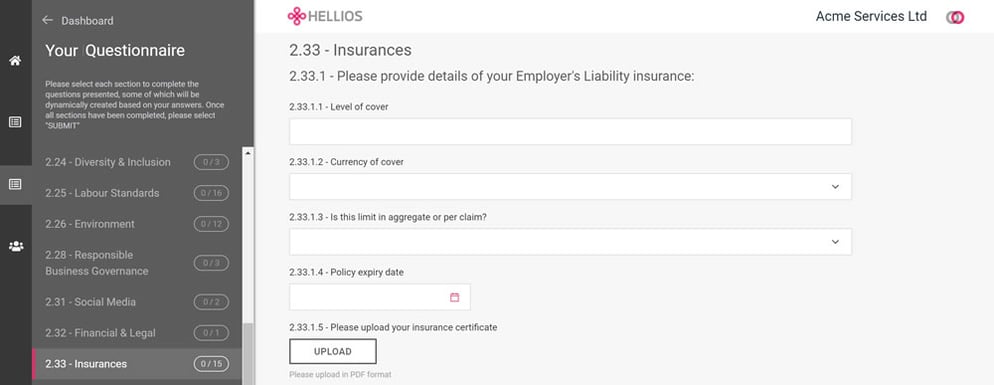Expand the Currency of cover dropdown
The height and width of the screenshot is (385, 994).
(x=571, y=186)
